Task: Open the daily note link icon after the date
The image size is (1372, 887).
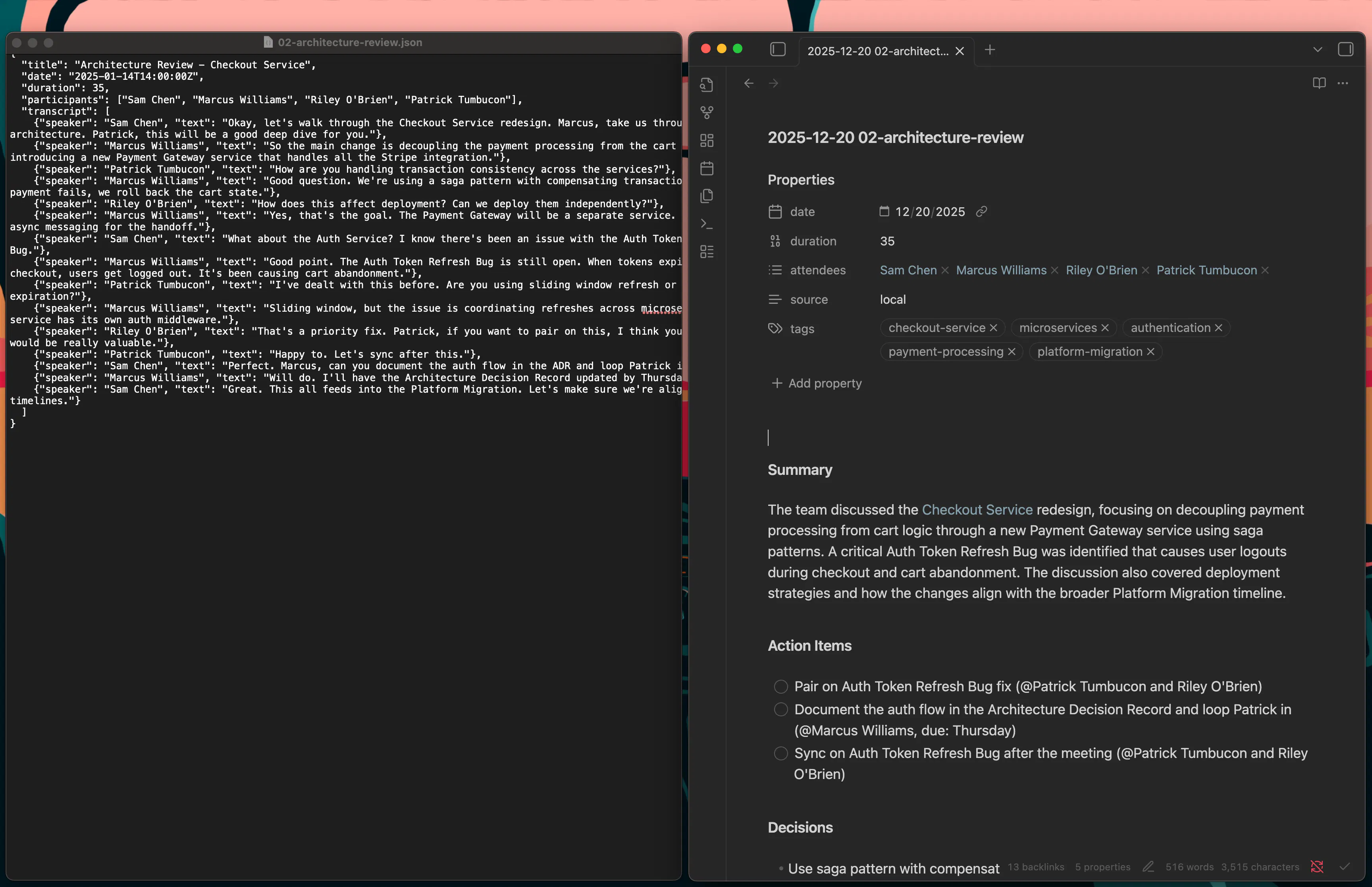Action: point(982,211)
